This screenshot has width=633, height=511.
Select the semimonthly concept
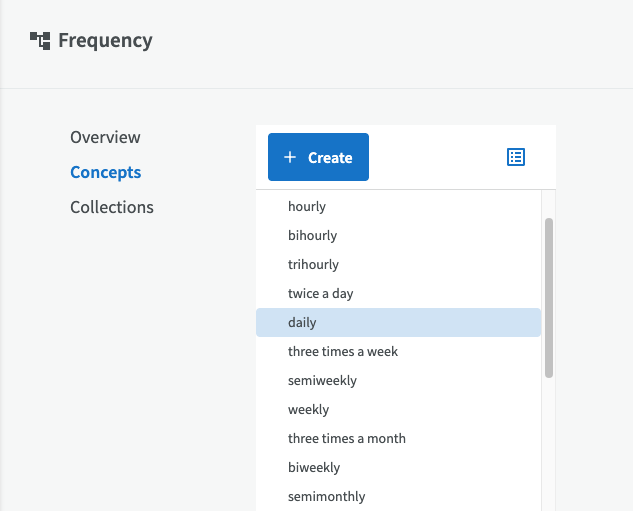[398, 497]
